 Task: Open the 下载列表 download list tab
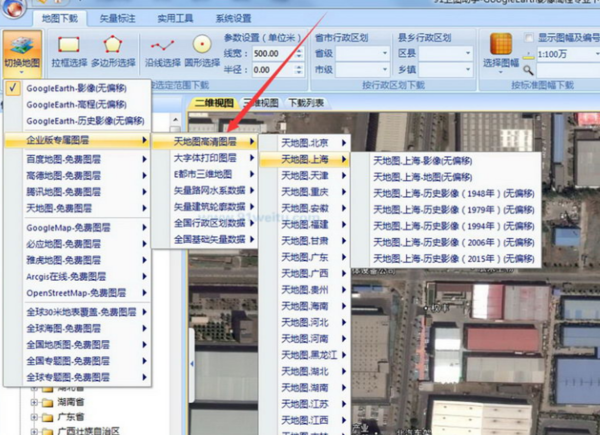306,103
